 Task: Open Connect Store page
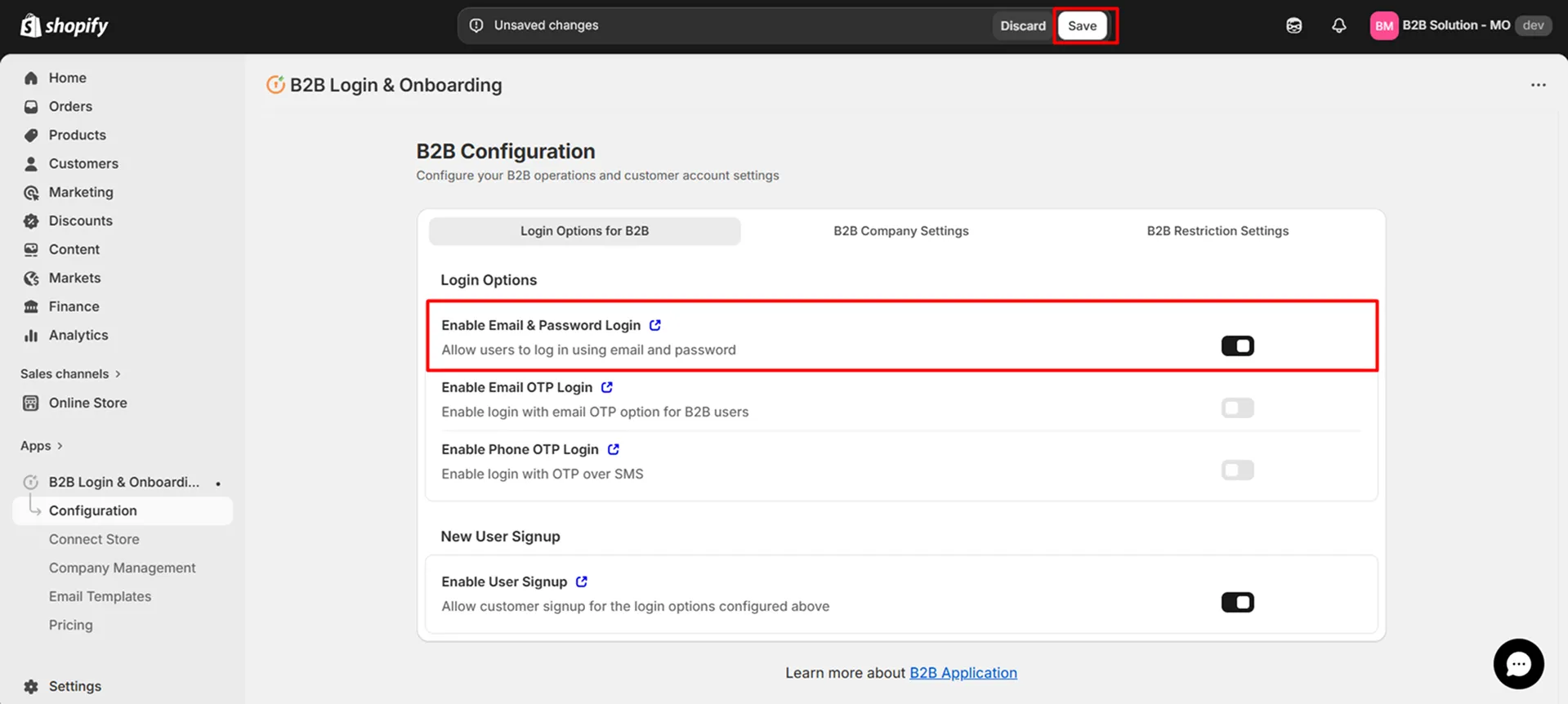tap(94, 539)
